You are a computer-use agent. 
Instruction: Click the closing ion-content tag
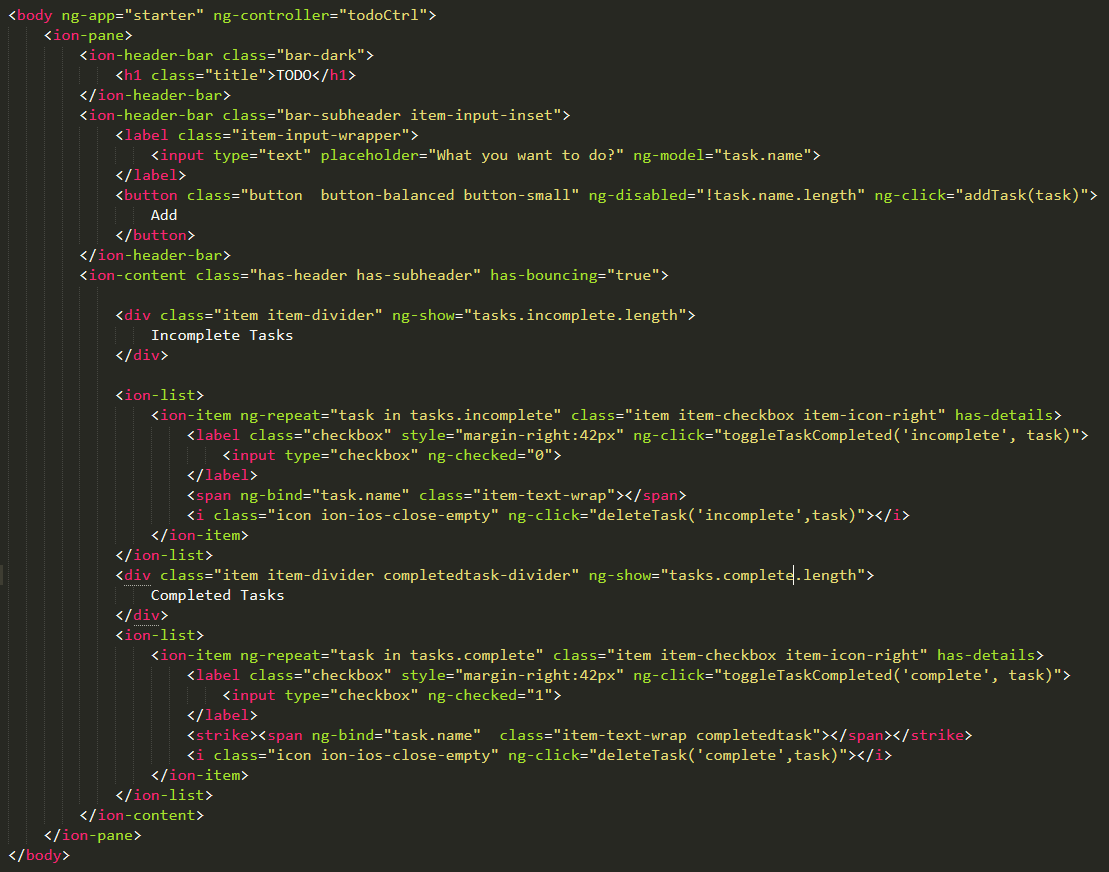point(141,815)
